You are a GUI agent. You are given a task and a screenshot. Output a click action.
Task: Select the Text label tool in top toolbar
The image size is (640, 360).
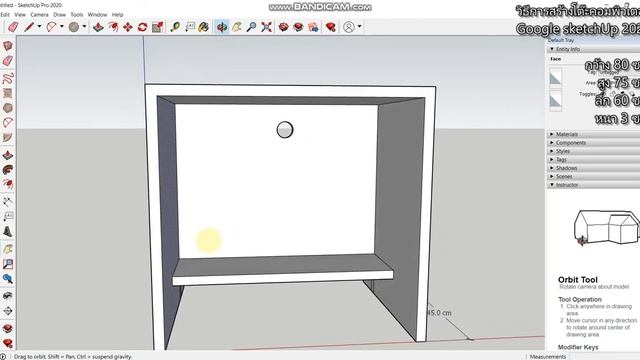click(190, 27)
